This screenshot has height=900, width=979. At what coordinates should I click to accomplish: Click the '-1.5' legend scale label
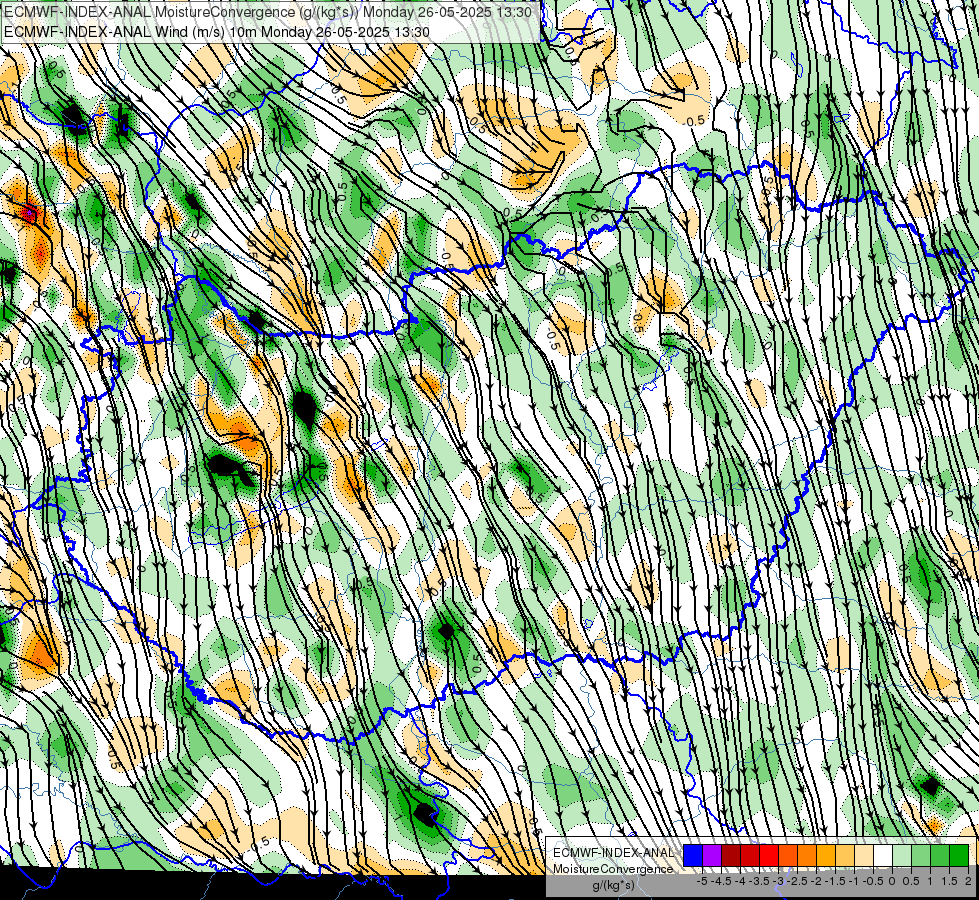coord(835,881)
